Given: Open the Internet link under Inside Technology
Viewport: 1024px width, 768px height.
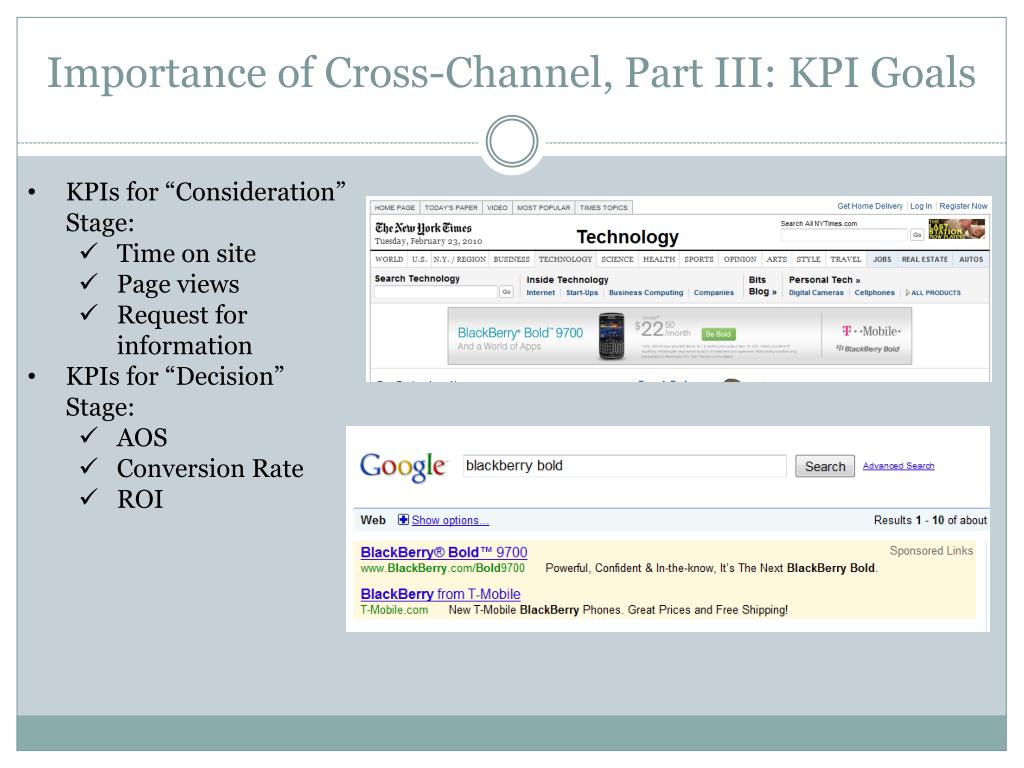Looking at the screenshot, I should point(541,293).
